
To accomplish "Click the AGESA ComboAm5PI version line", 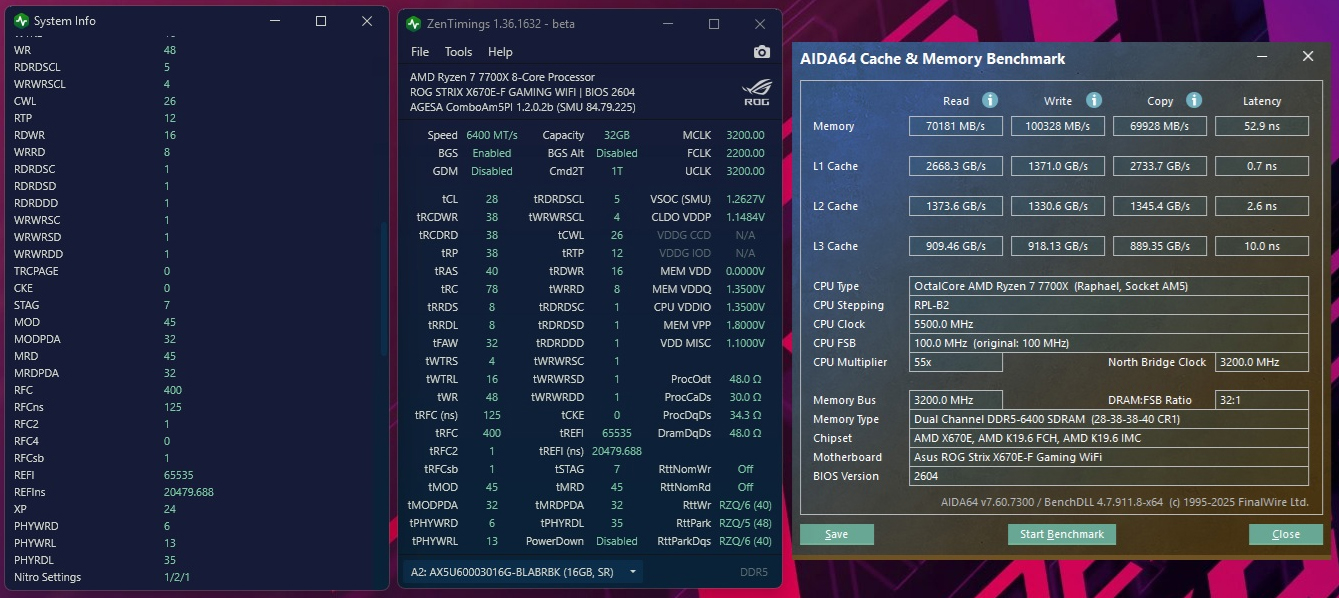I will tap(522, 107).
